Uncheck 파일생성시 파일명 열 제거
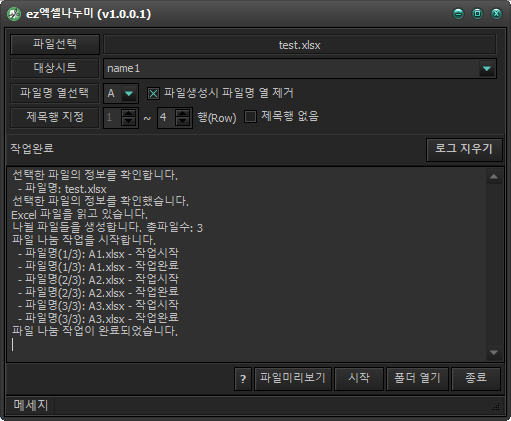This screenshot has height=421, width=511. [x=153, y=93]
